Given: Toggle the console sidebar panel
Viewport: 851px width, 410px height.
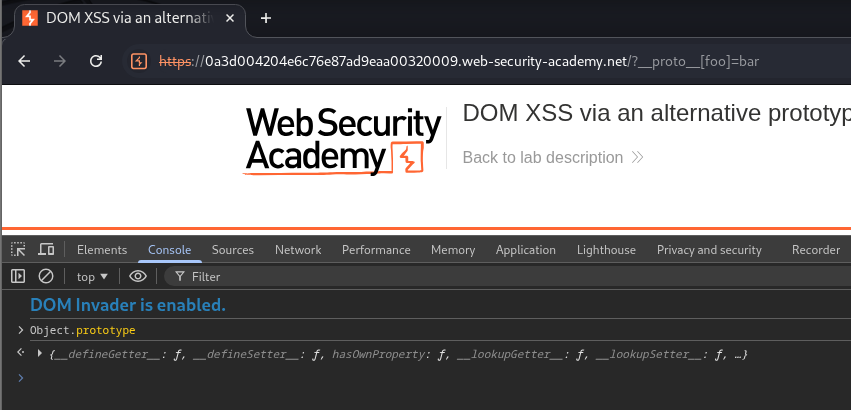Looking at the screenshot, I should pyautogui.click(x=18, y=276).
